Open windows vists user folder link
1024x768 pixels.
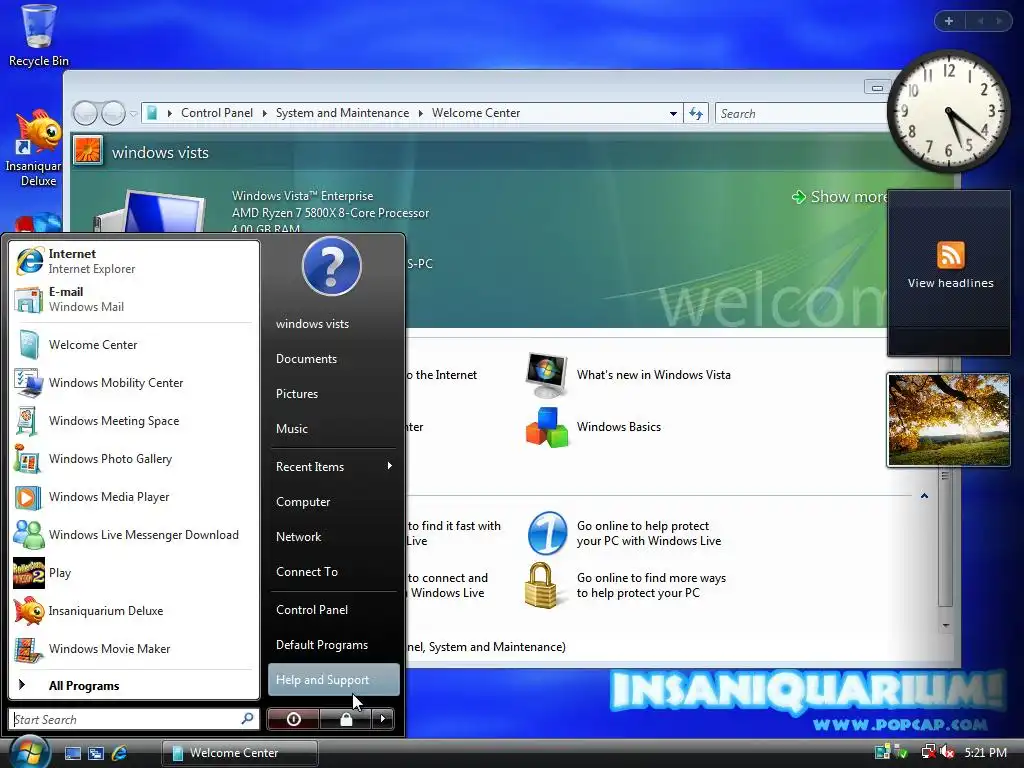coord(334,324)
